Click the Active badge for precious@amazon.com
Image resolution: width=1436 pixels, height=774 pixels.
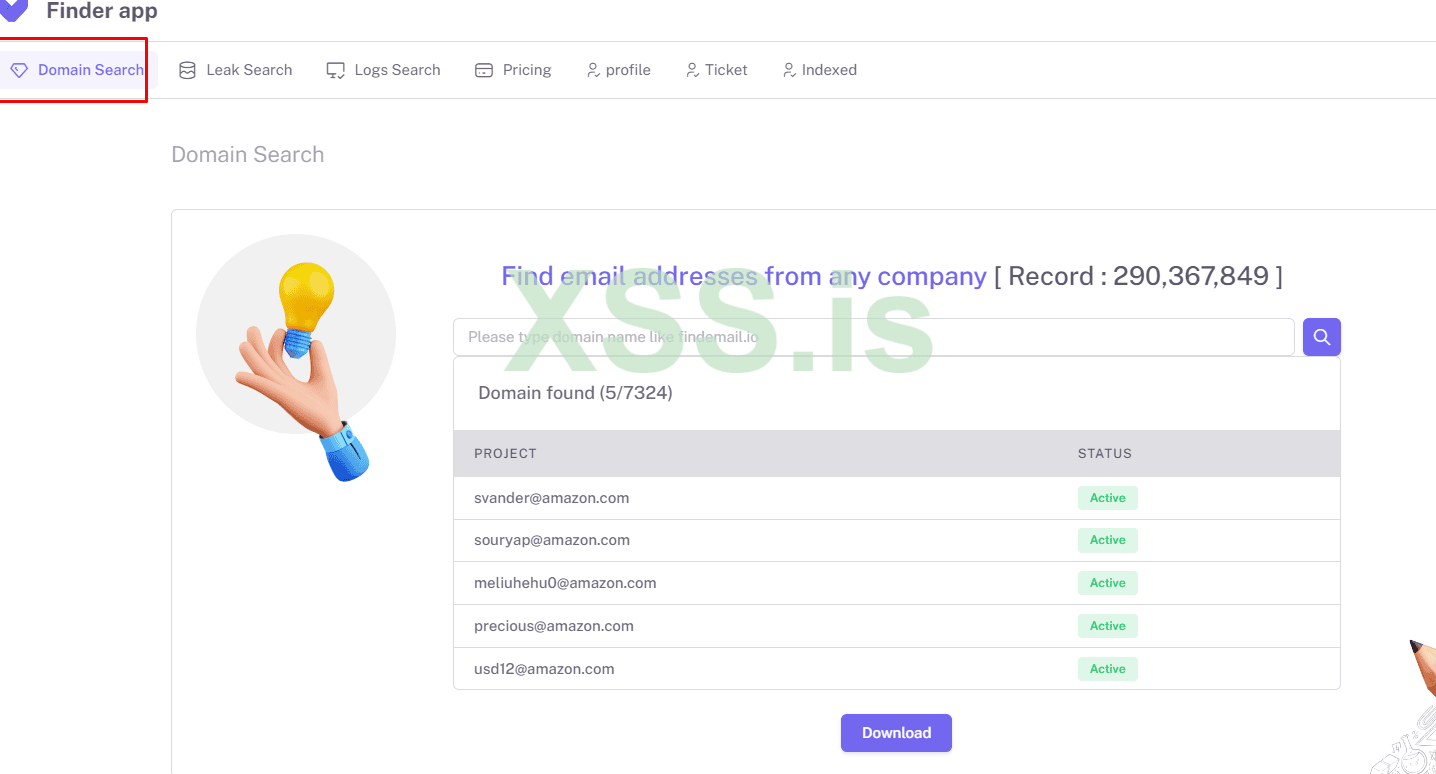(x=1107, y=626)
